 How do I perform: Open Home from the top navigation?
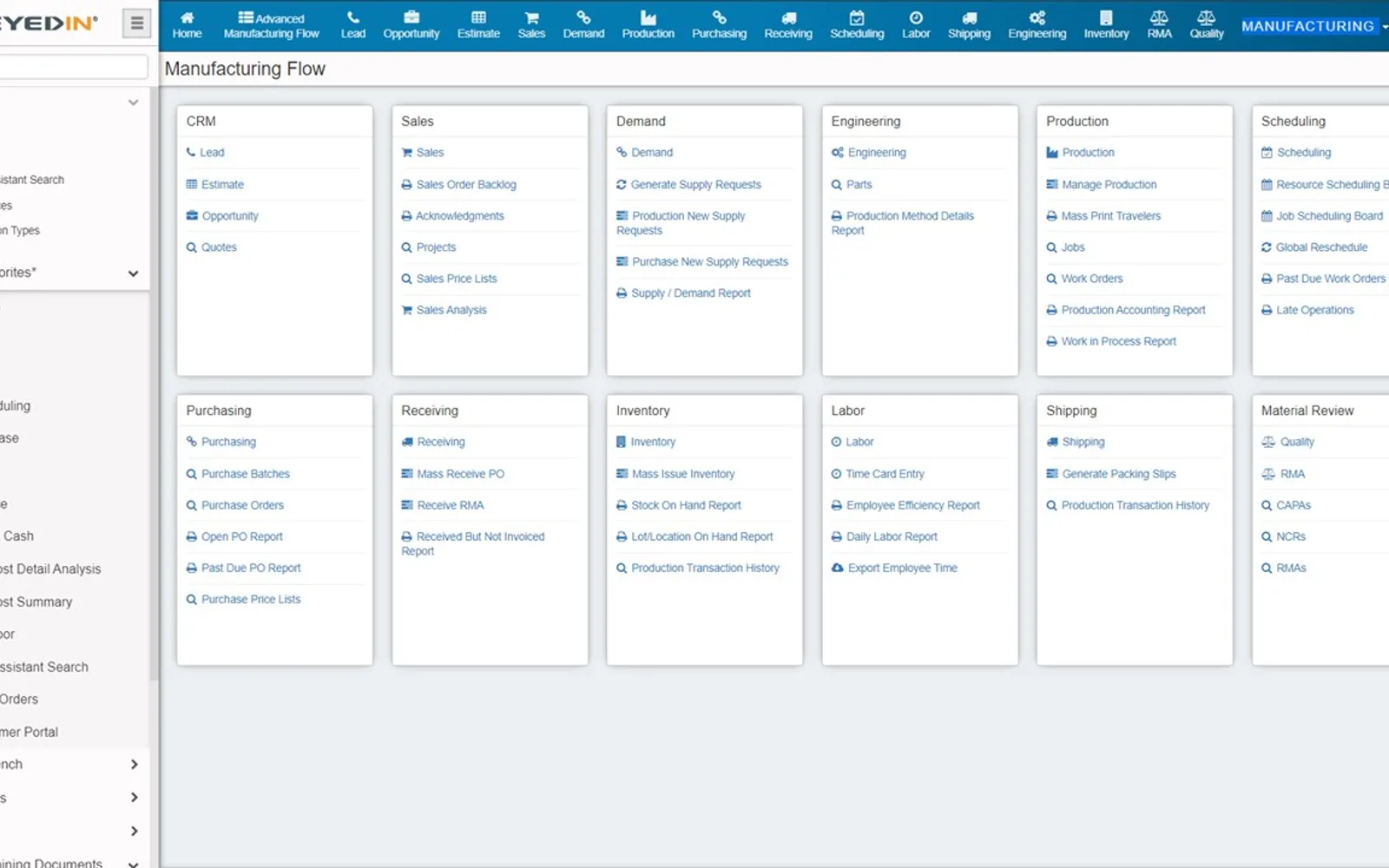click(x=187, y=25)
